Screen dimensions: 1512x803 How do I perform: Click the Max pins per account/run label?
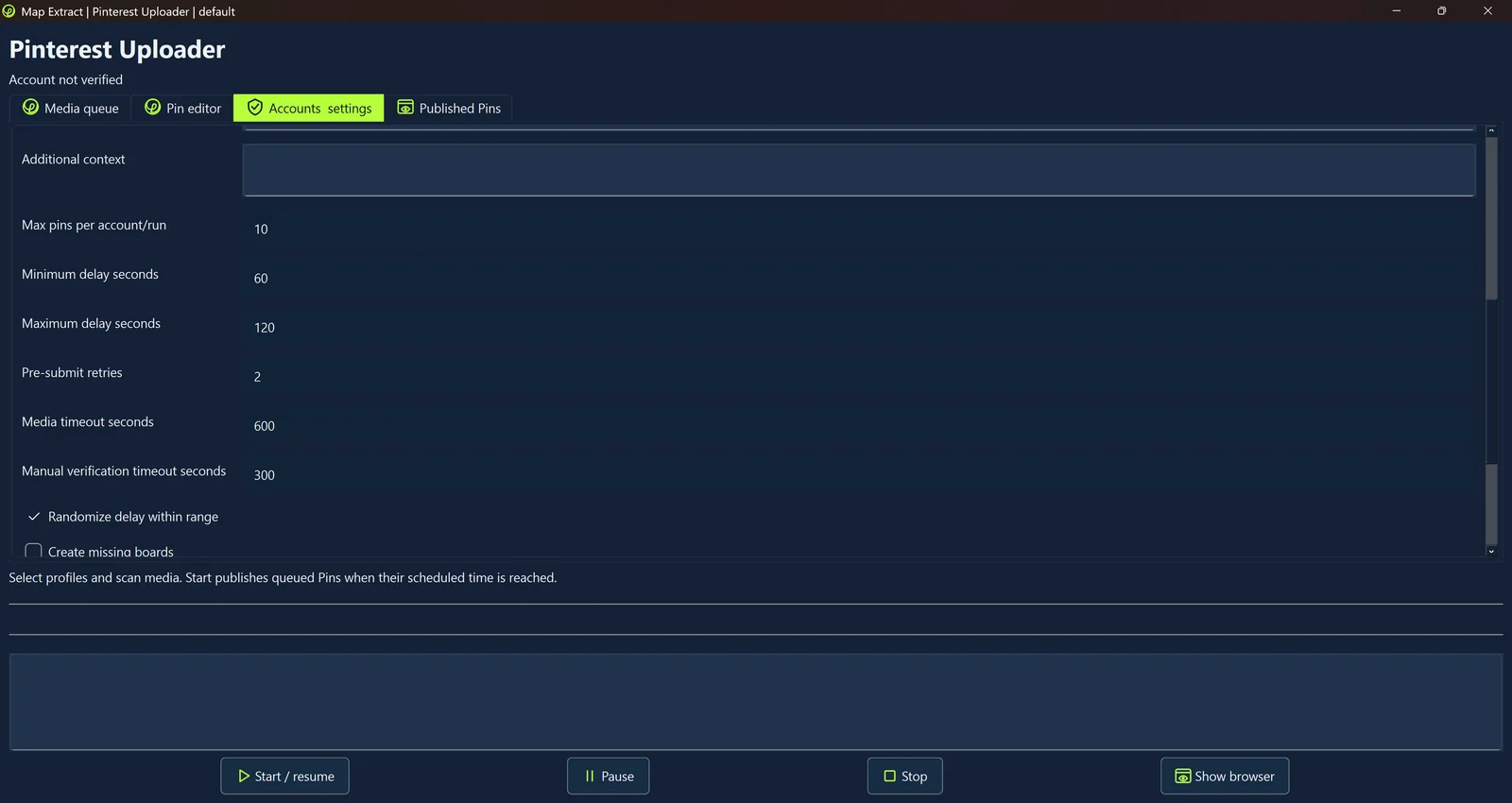coord(94,226)
